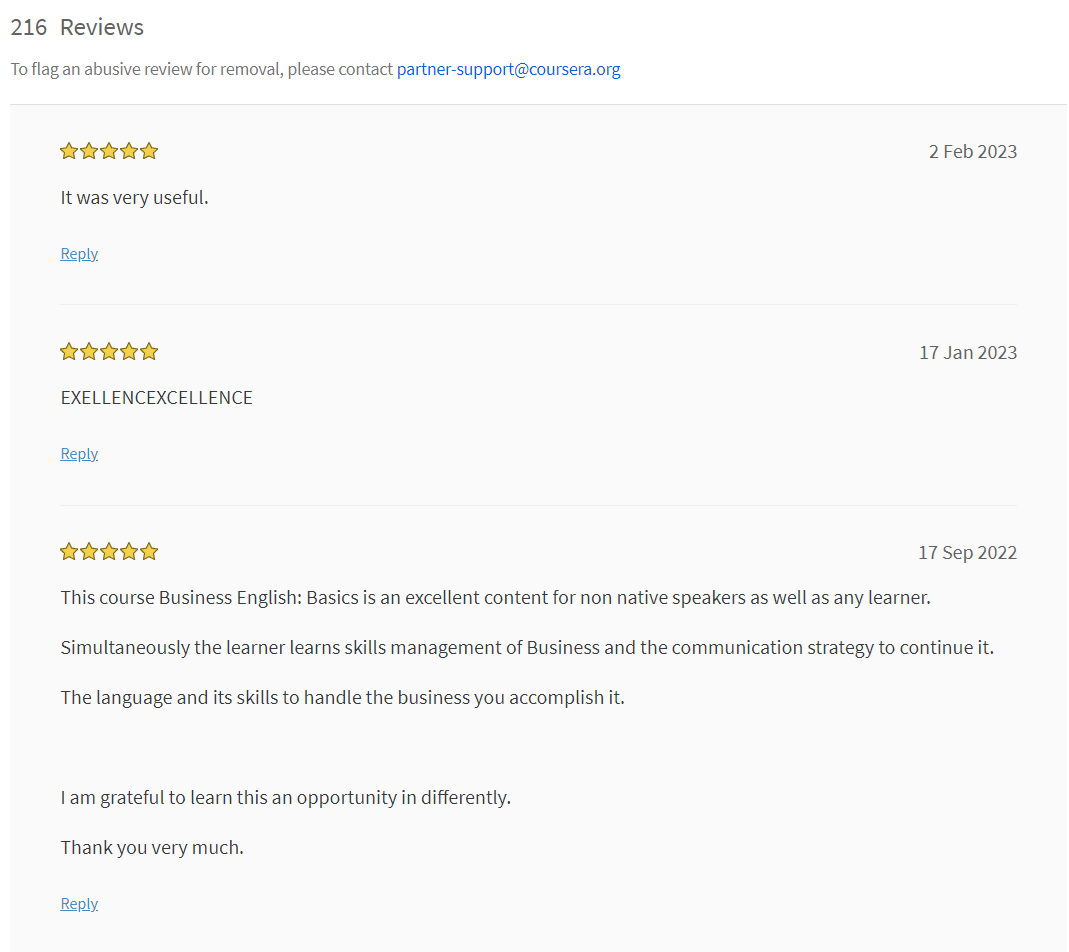Screen dimensions: 1069x952
Task: Reply to the 17 Sep 2022 review
Action: click(x=79, y=904)
